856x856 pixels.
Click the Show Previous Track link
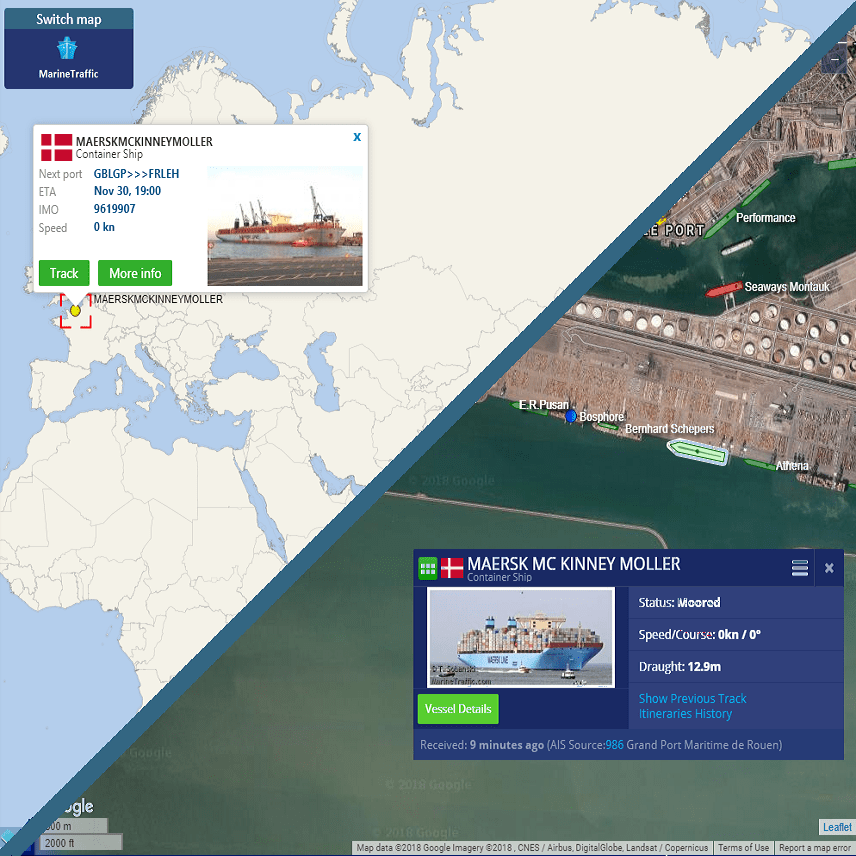(x=692, y=698)
